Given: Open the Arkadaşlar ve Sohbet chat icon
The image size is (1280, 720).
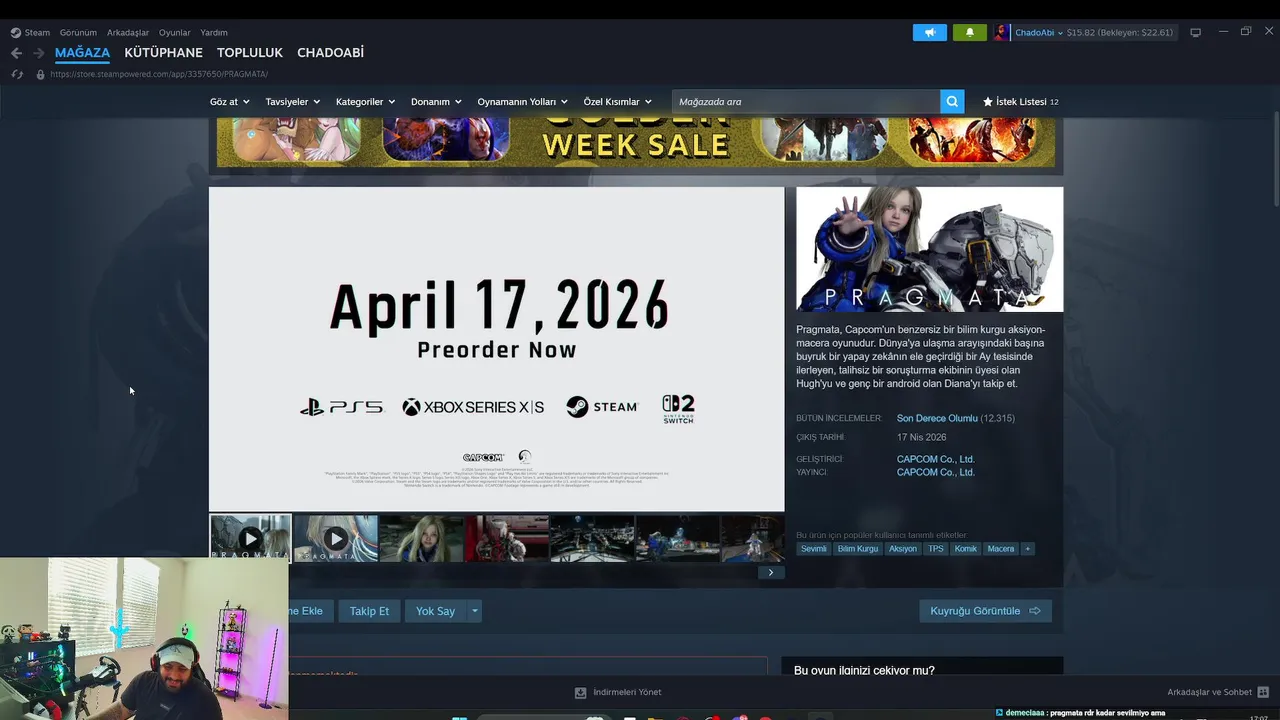Looking at the screenshot, I should click(1263, 692).
